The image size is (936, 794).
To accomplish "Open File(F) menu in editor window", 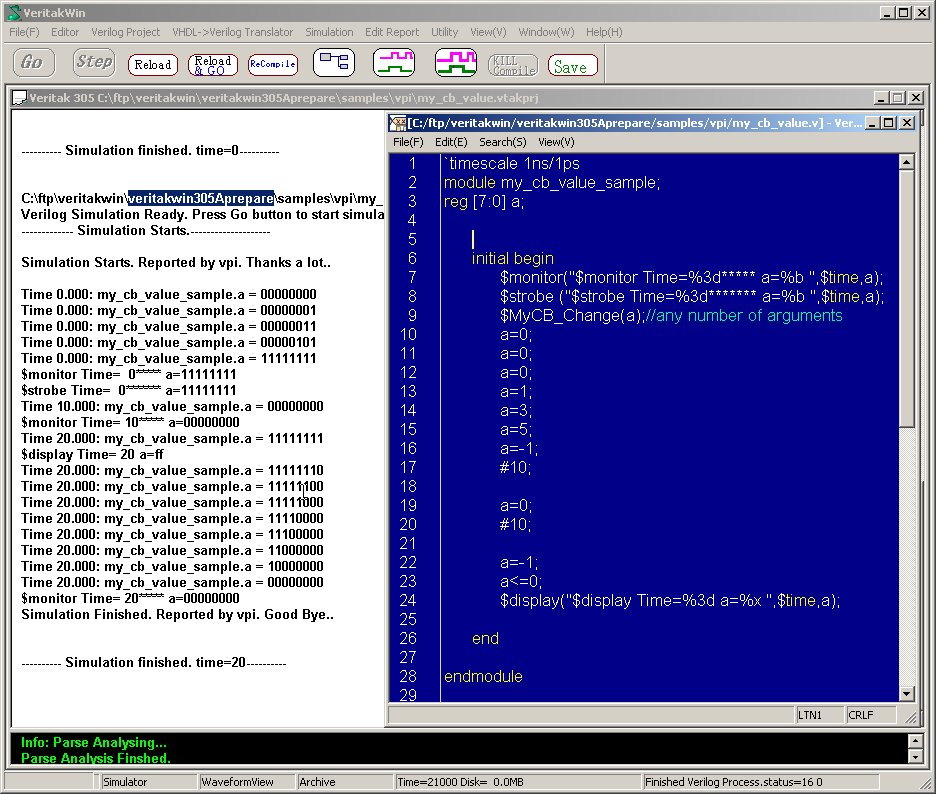I will (x=408, y=142).
